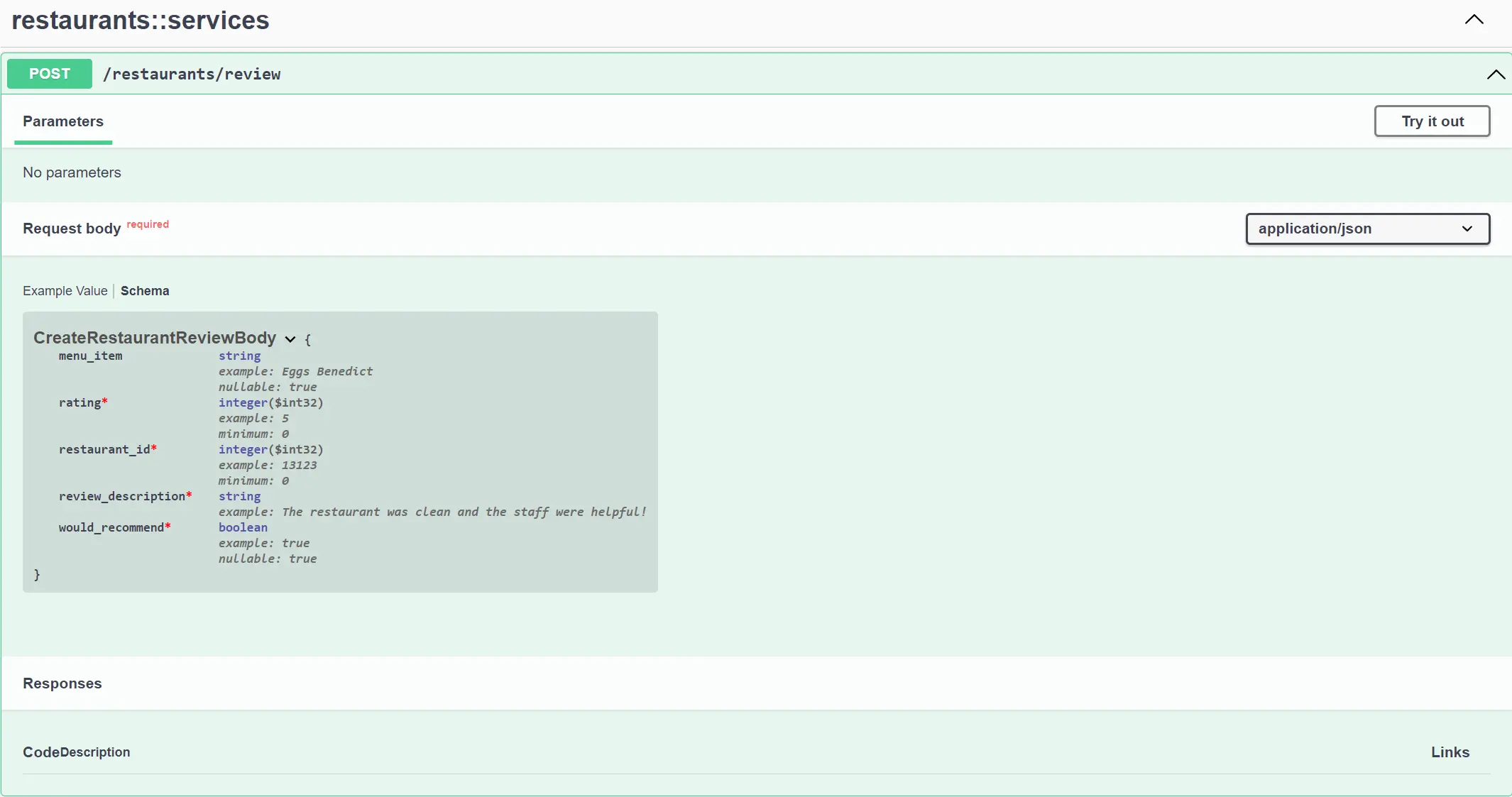This screenshot has height=797, width=1512.
Task: Open the request body content type selector
Action: click(1366, 229)
